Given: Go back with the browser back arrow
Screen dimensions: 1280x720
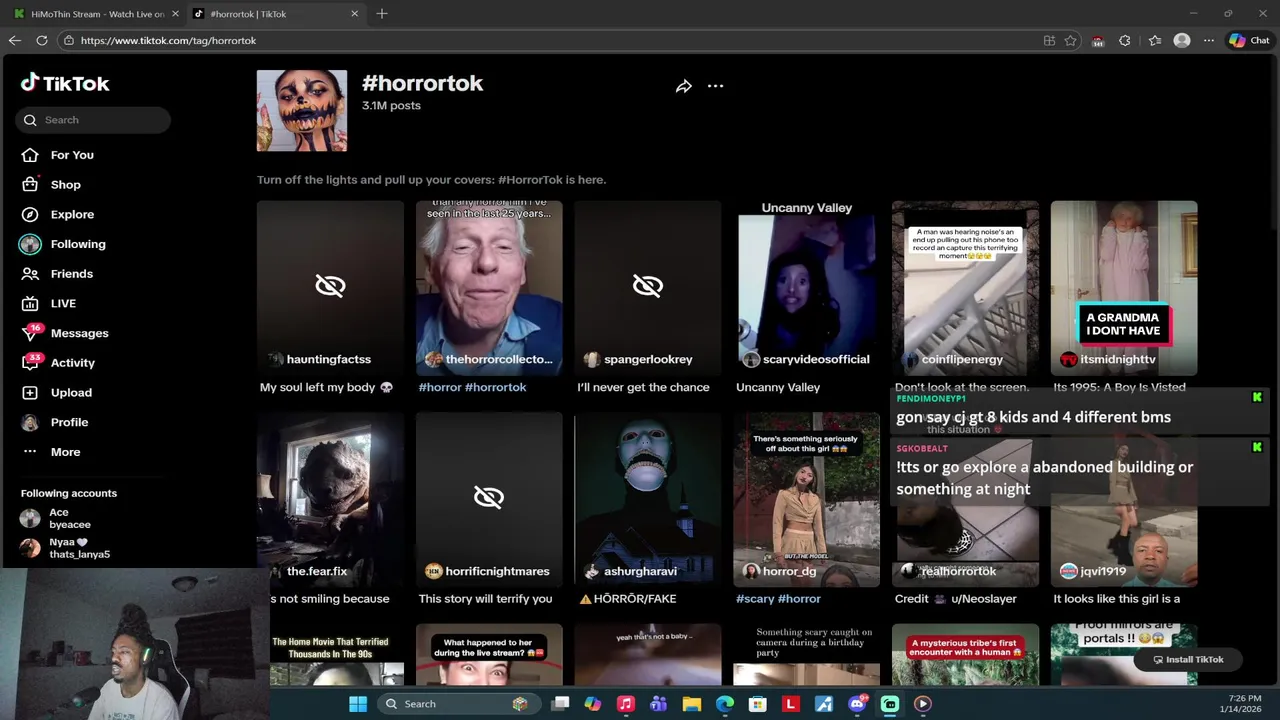Looking at the screenshot, I should [x=15, y=40].
